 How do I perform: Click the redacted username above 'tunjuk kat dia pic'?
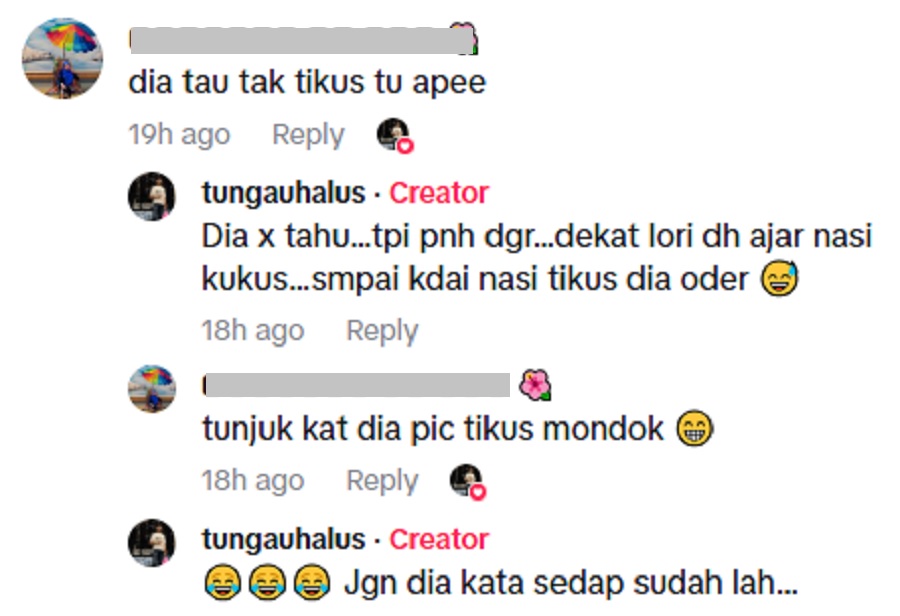pos(356,385)
